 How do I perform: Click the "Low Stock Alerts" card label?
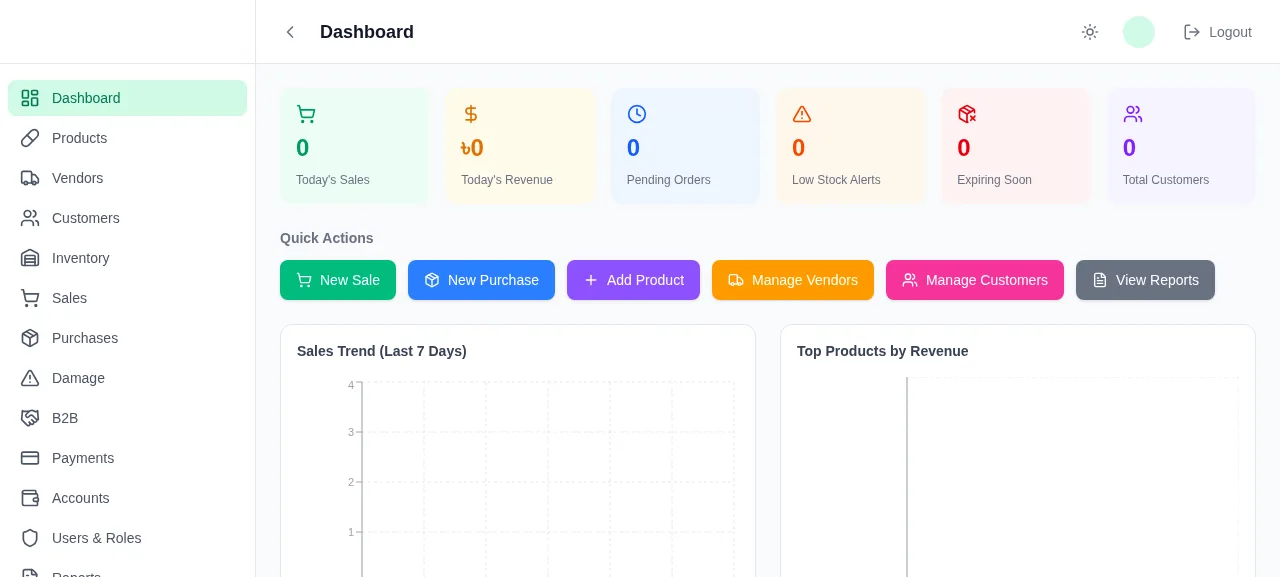point(836,180)
